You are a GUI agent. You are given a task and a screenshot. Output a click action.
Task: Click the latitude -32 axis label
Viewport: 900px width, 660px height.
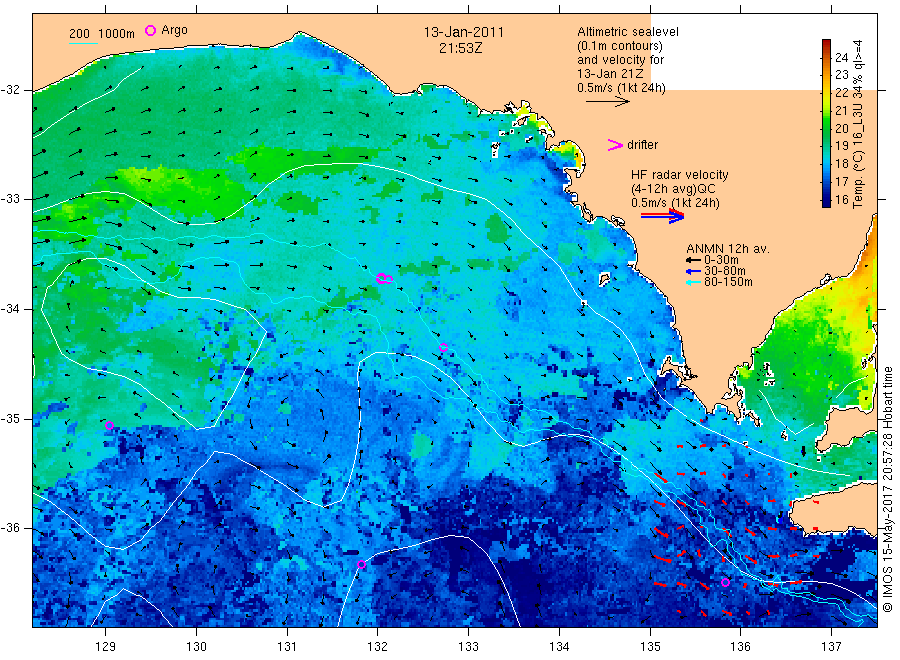[x=10, y=90]
